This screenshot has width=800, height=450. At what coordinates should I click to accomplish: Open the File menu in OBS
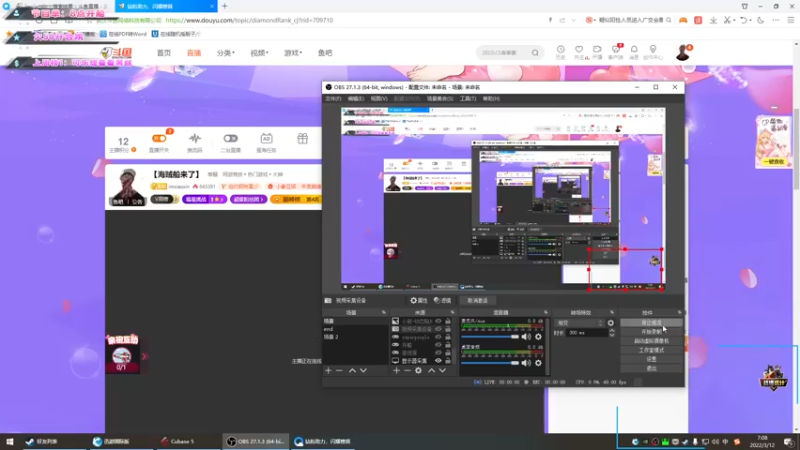coord(333,98)
